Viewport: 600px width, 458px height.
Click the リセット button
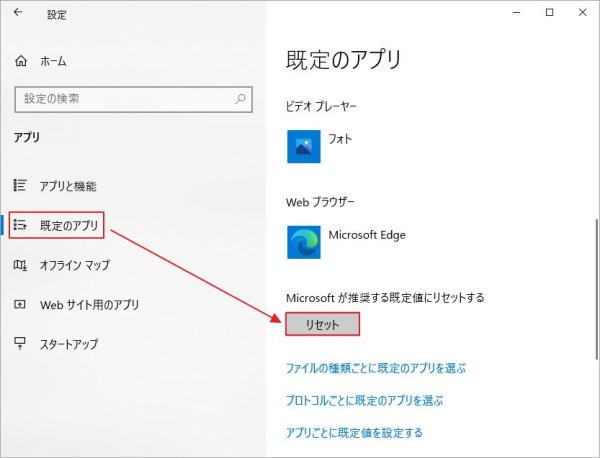point(323,324)
